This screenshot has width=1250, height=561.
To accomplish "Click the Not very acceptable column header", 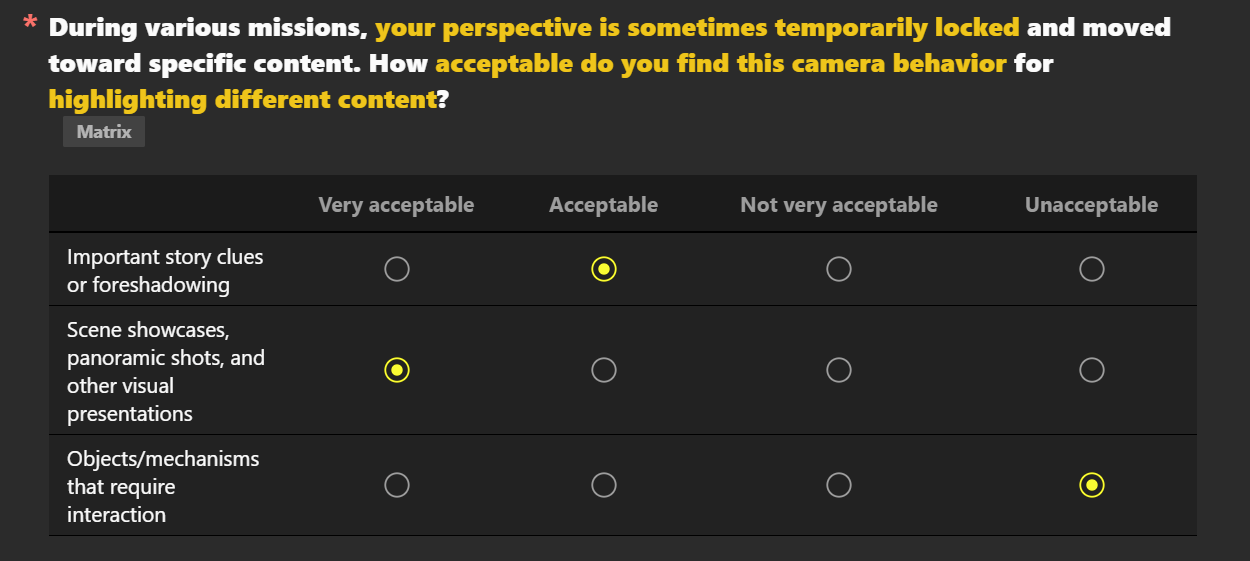I will pyautogui.click(x=839, y=205).
